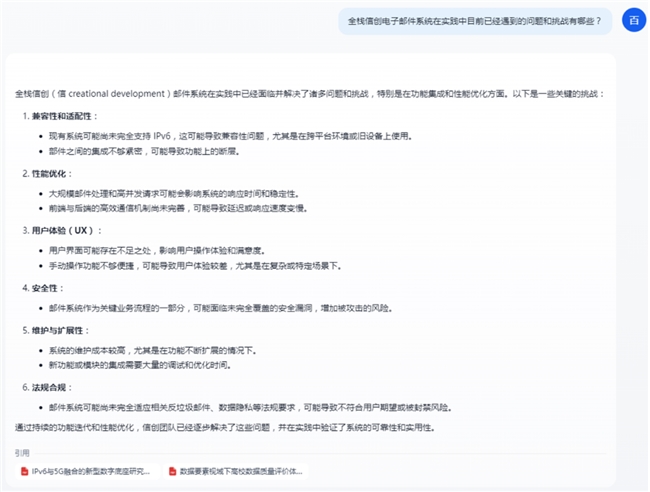The width and height of the screenshot is (650, 492).
Task: Click the PDF icon of IPv6与5G citation
Action: (x=24, y=471)
